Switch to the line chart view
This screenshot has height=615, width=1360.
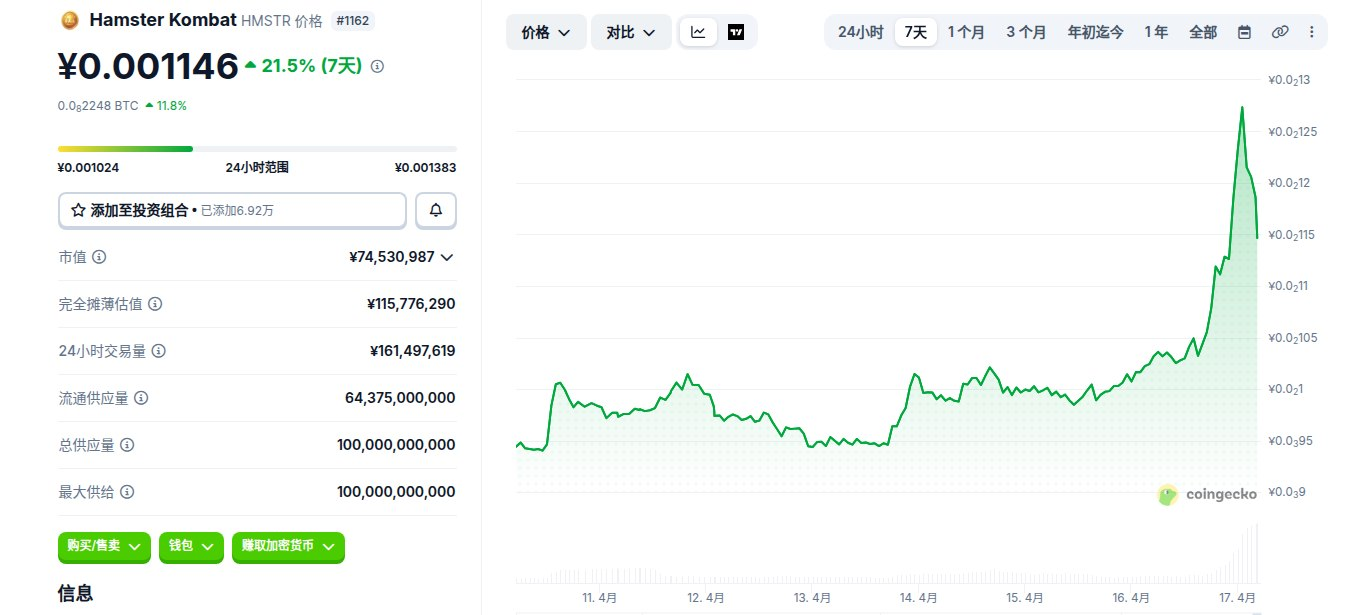pyautogui.click(x=698, y=32)
